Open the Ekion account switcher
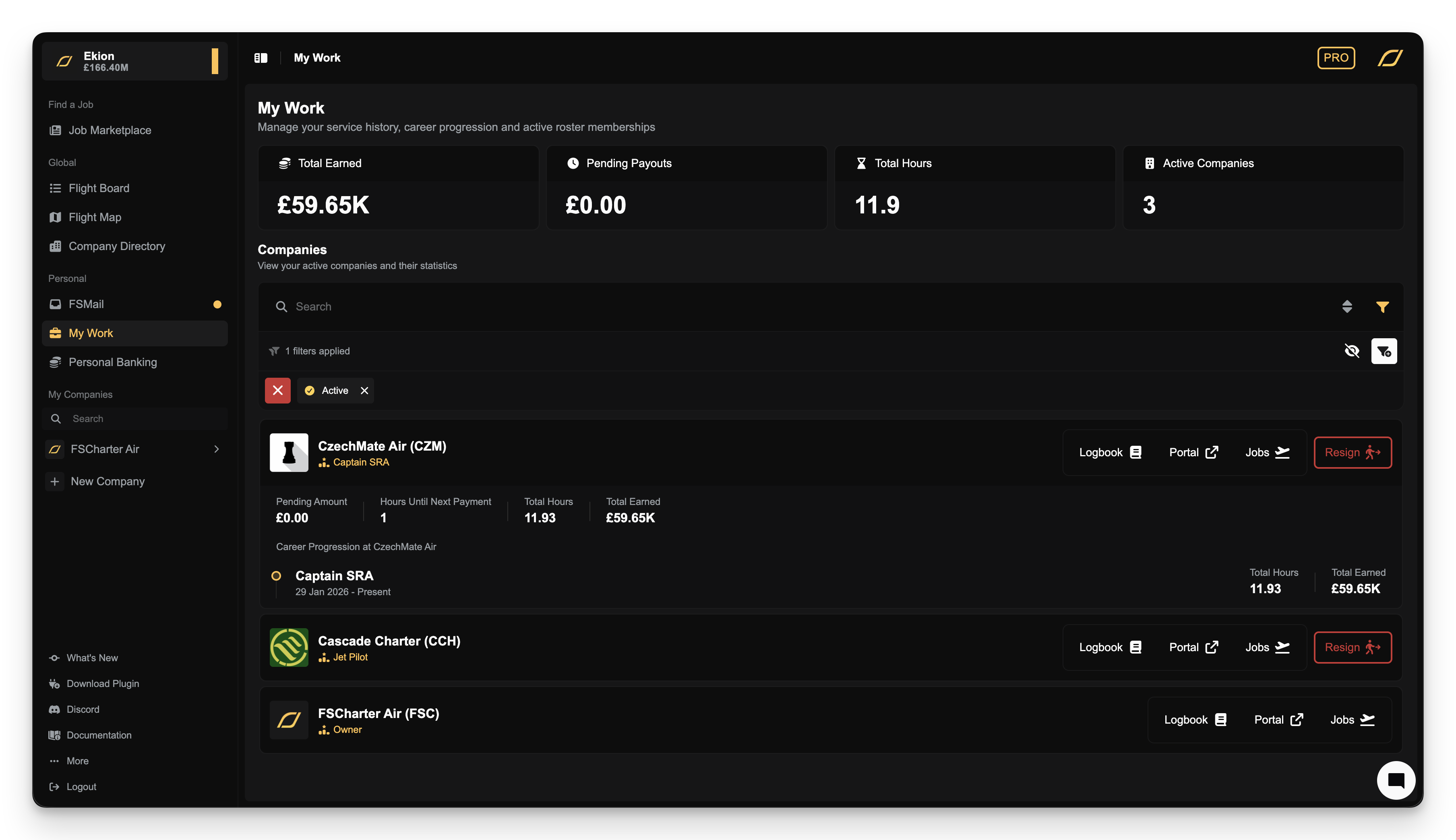Image resolution: width=1456 pixels, height=840 pixels. (135, 61)
